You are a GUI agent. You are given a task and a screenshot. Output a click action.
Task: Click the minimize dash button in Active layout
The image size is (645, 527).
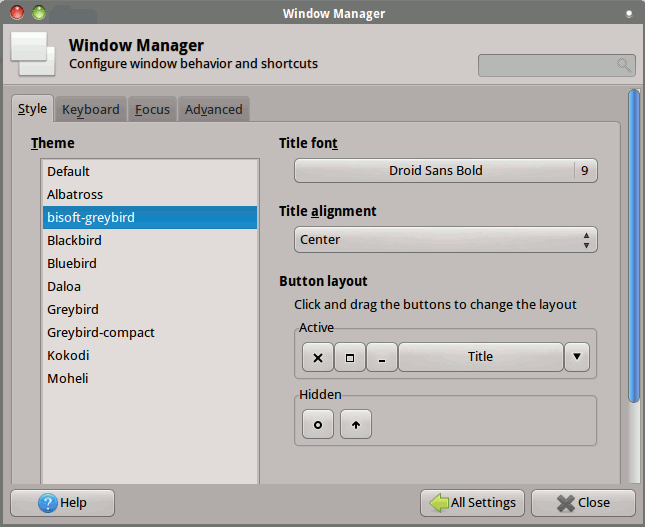pos(382,357)
